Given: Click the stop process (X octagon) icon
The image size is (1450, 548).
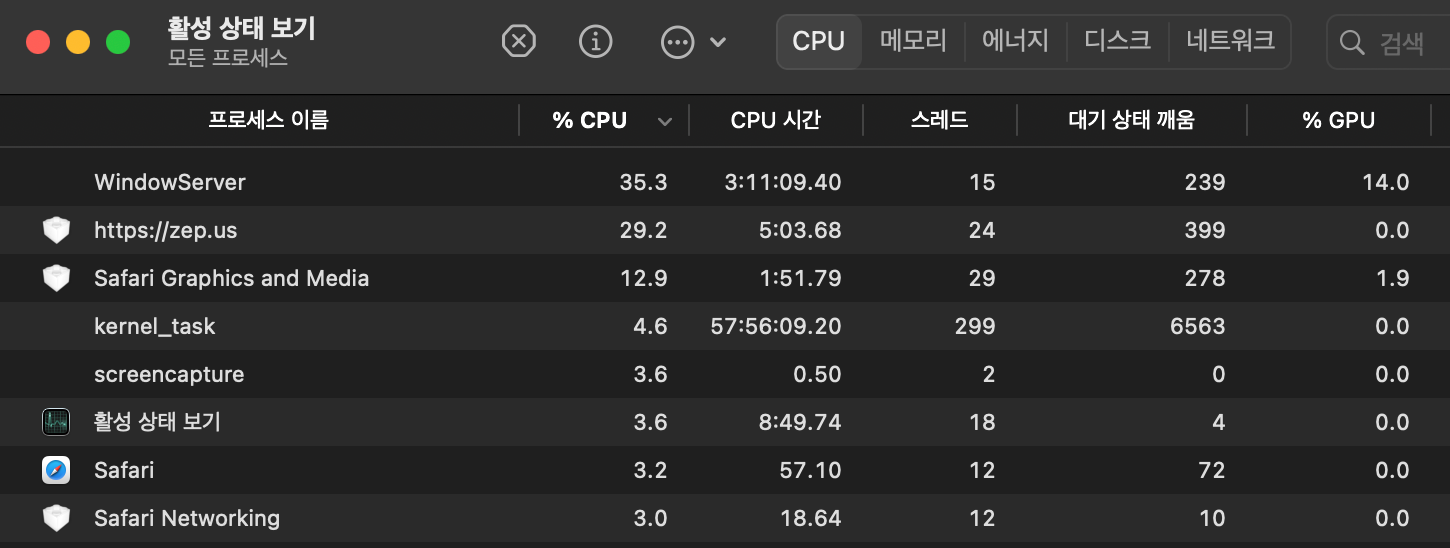Looking at the screenshot, I should pyautogui.click(x=518, y=41).
